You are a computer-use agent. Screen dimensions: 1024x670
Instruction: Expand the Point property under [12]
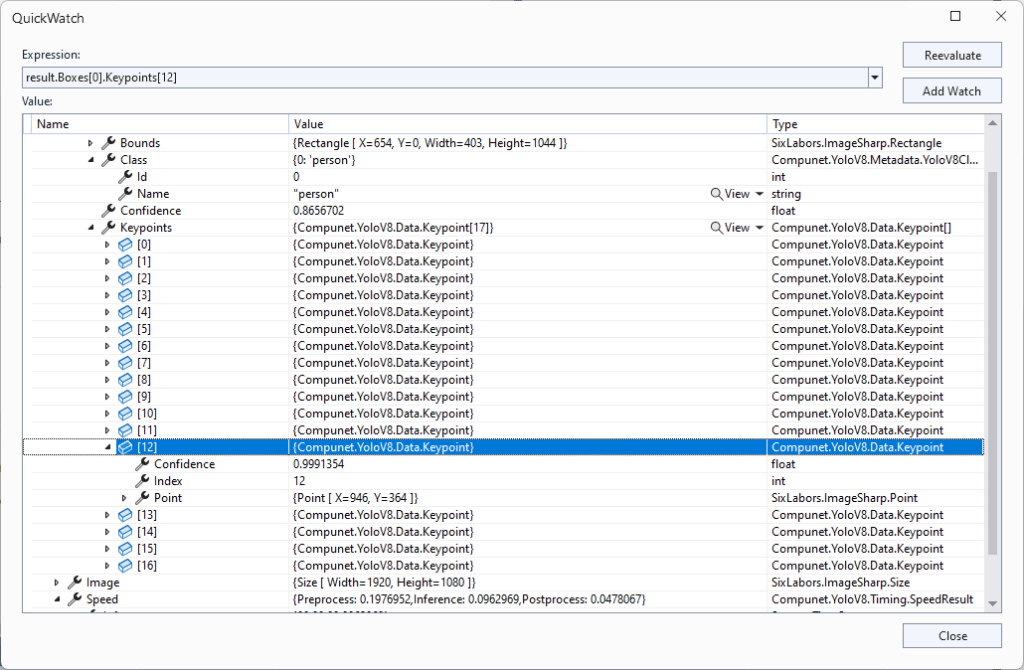point(125,498)
